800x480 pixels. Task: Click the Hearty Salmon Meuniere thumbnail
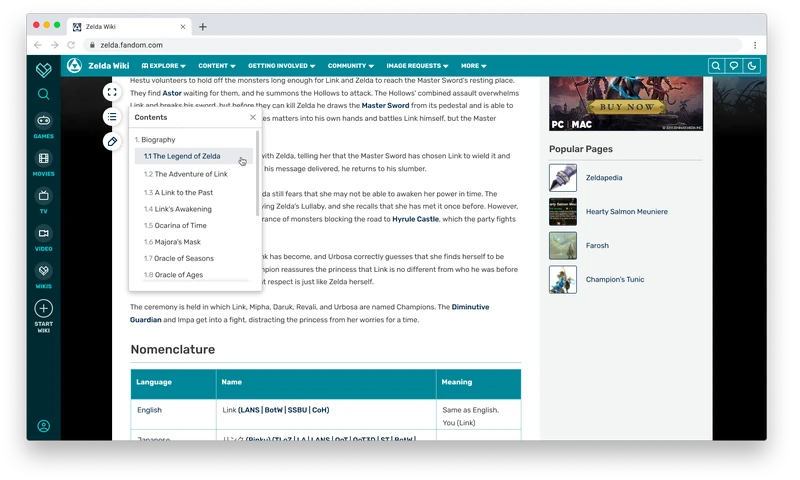[x=563, y=212]
